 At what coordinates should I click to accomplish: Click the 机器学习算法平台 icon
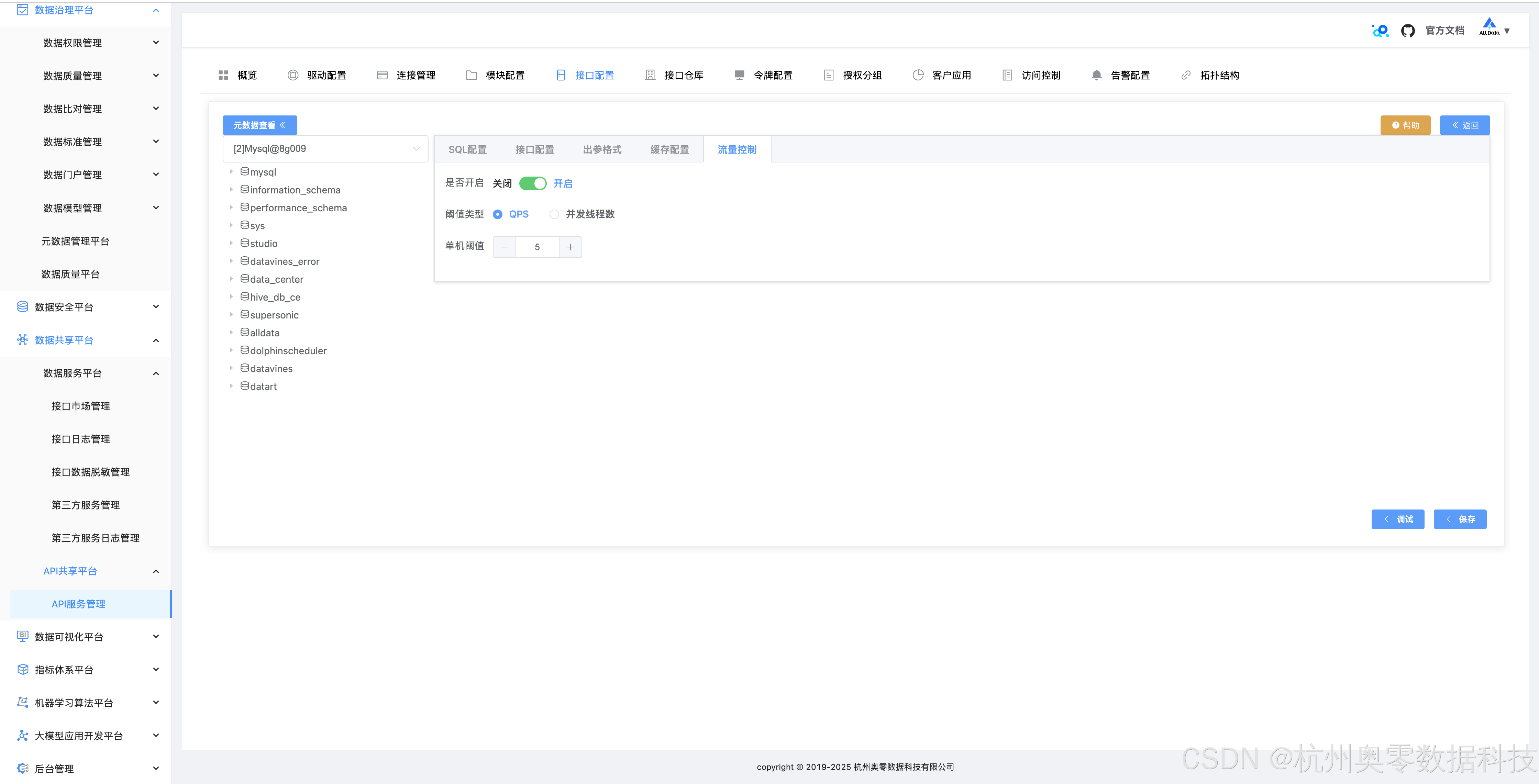click(x=23, y=702)
